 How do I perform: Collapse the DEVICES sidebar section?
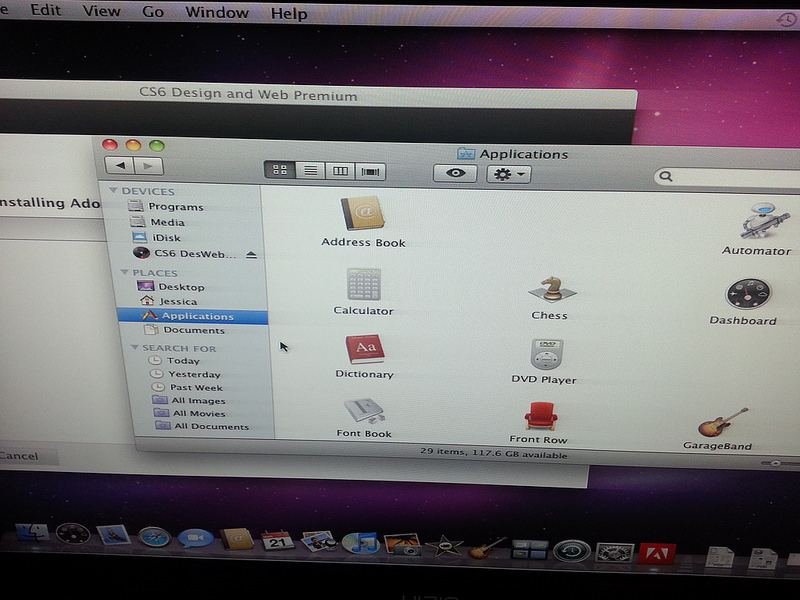[x=113, y=190]
